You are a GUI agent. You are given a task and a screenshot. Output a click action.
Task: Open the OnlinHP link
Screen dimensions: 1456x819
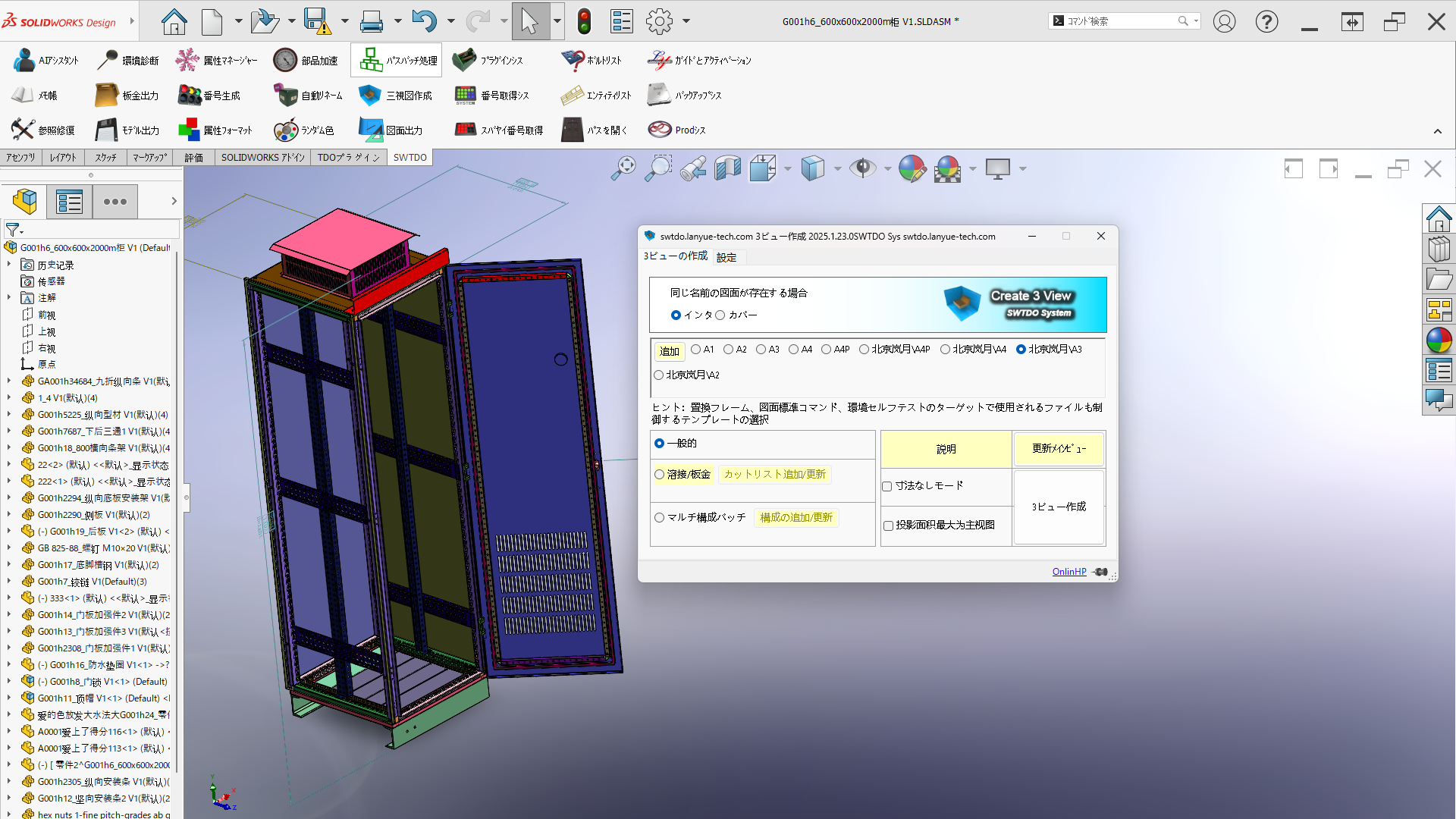pos(1068,572)
